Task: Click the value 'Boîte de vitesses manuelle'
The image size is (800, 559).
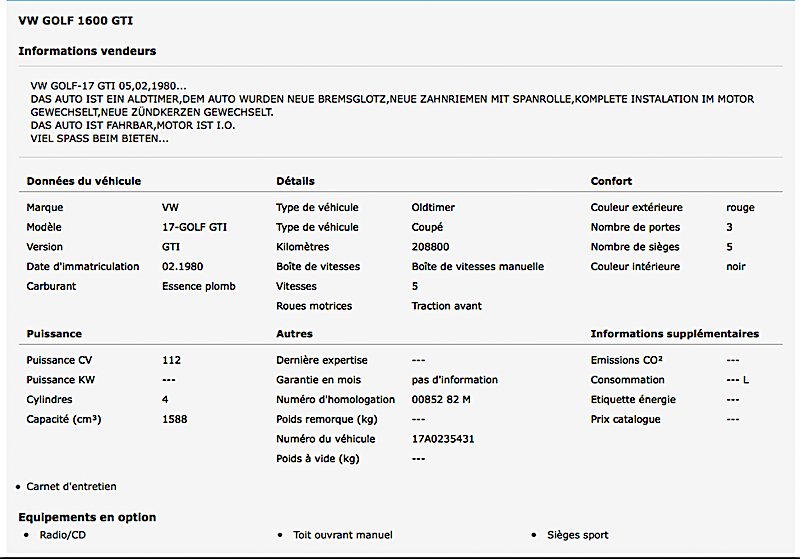Action: [478, 267]
